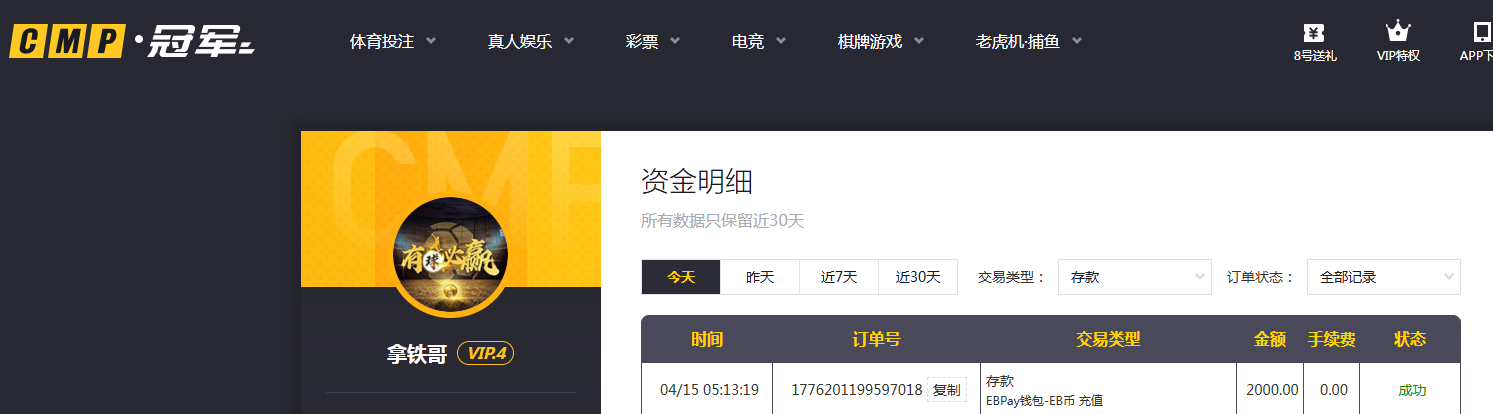Click the fee value 0.00
This screenshot has height=414, width=1493.
click(1334, 390)
